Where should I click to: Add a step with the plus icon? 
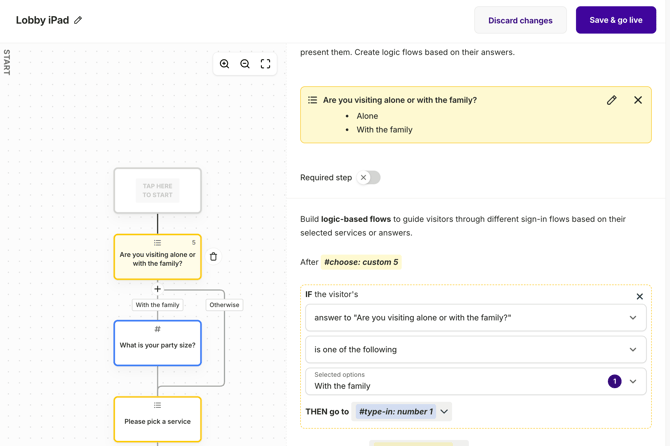coord(157,289)
